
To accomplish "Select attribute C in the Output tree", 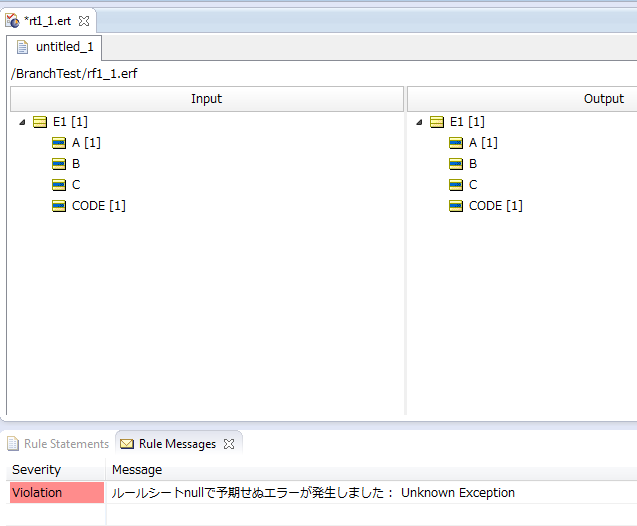I will point(473,185).
